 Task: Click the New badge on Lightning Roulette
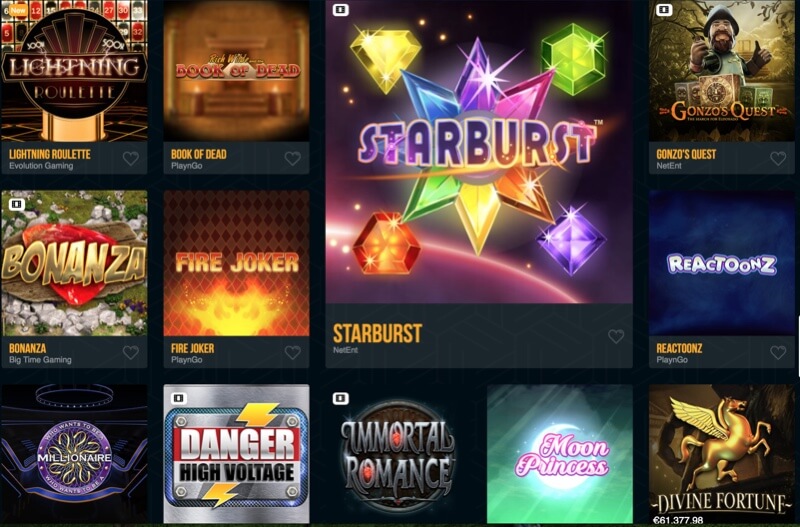(x=18, y=10)
